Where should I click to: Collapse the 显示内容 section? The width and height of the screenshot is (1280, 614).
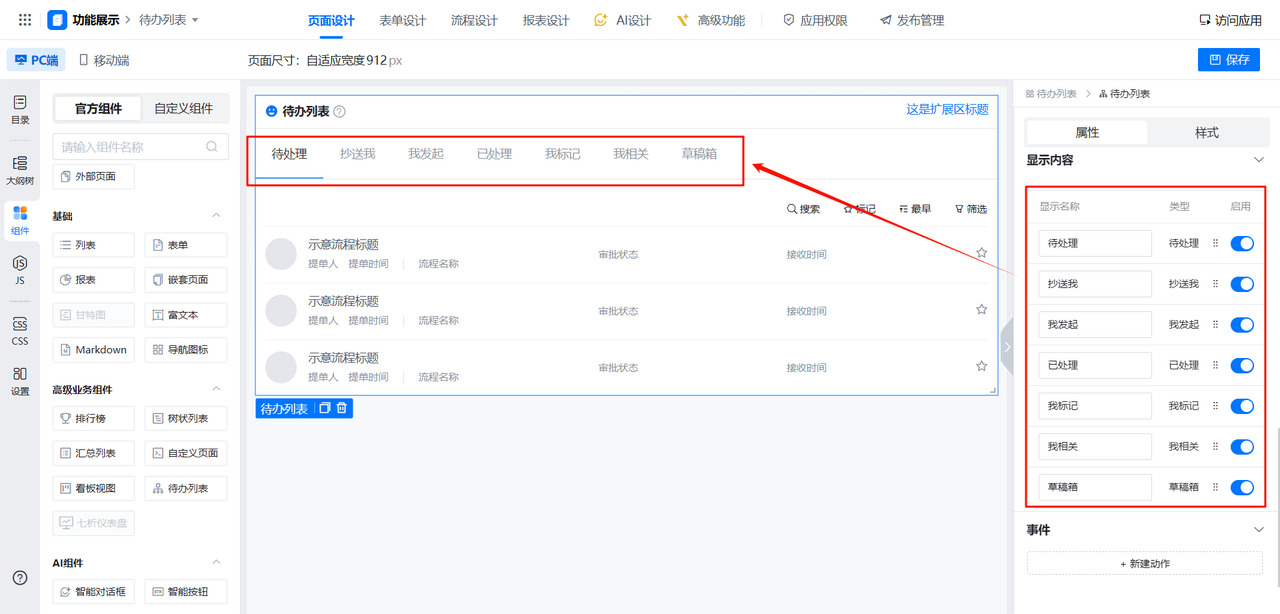[x=1258, y=160]
